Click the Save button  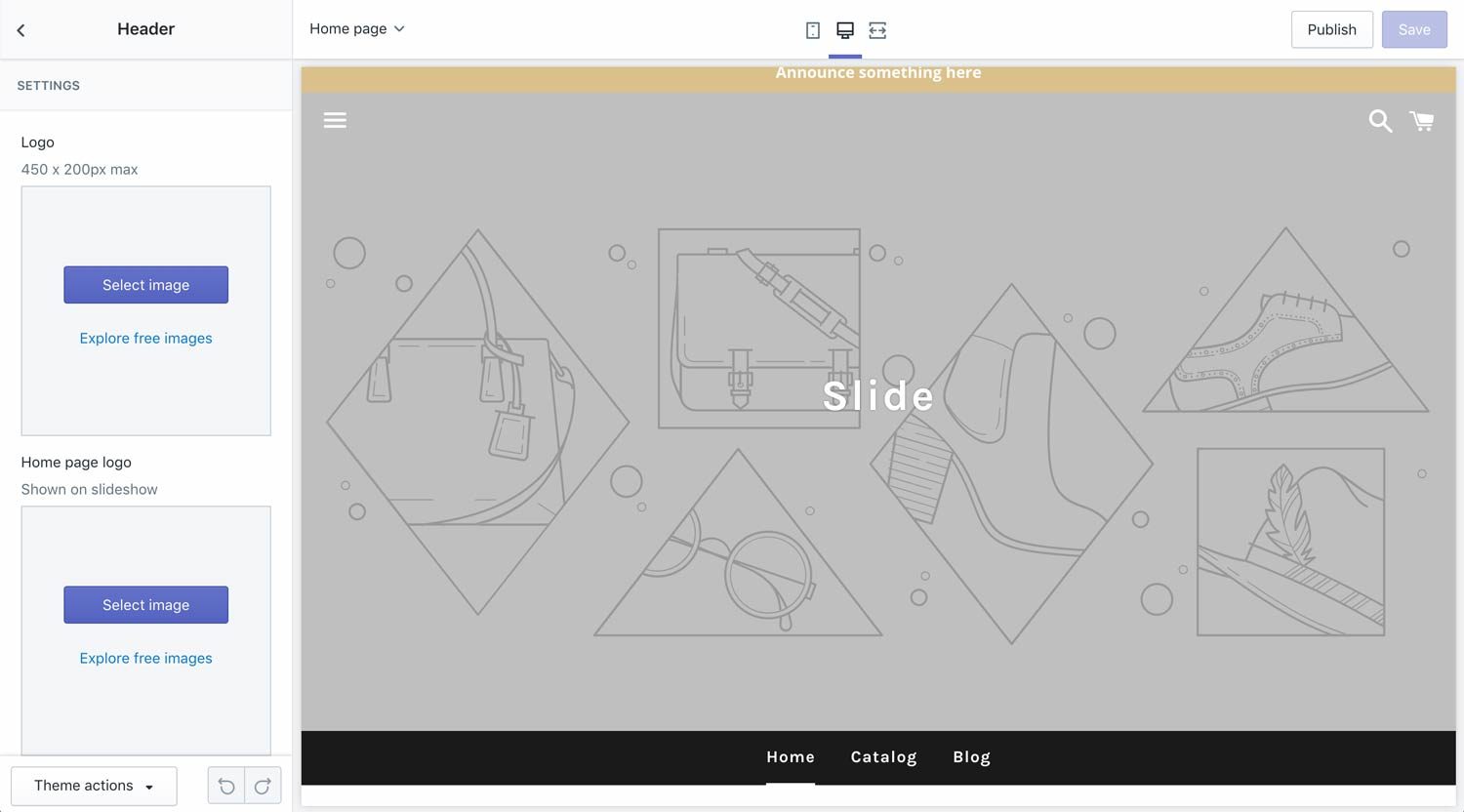pyautogui.click(x=1414, y=29)
